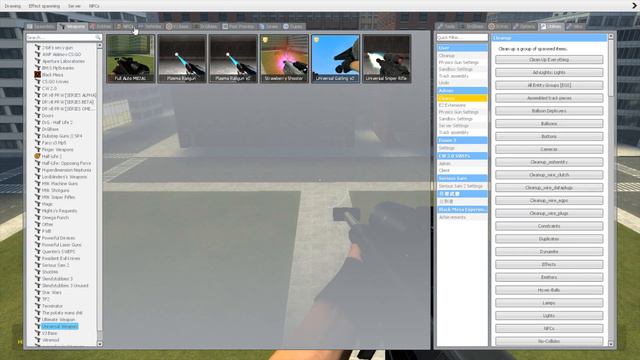This screenshot has width=640, height=360.
Task: Click the gun icon beside Serious Sam 2
Action: tap(38, 265)
